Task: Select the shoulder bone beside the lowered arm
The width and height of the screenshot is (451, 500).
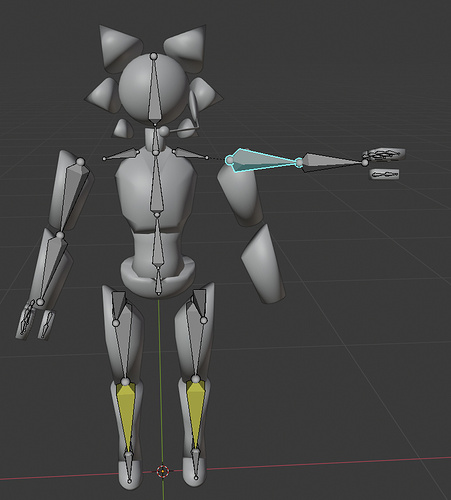Action: [x=122, y=154]
